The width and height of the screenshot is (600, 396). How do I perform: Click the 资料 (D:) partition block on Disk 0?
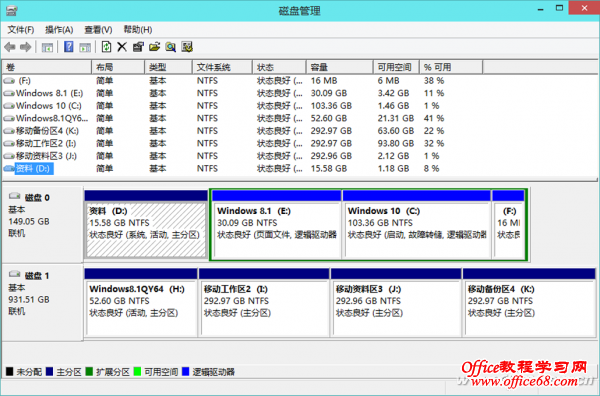pos(146,225)
